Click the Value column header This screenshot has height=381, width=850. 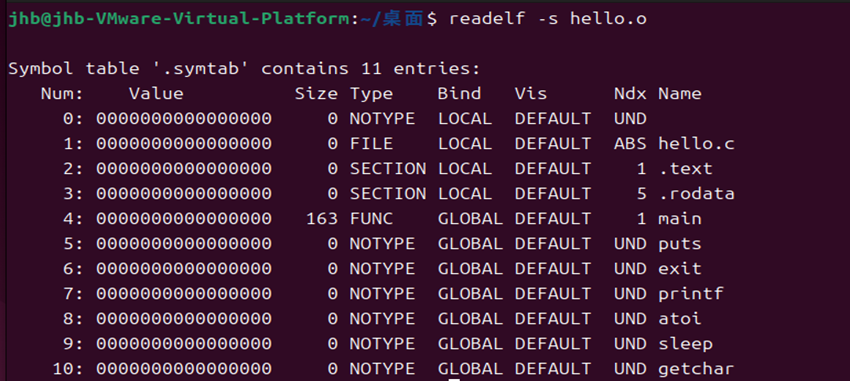click(156, 94)
